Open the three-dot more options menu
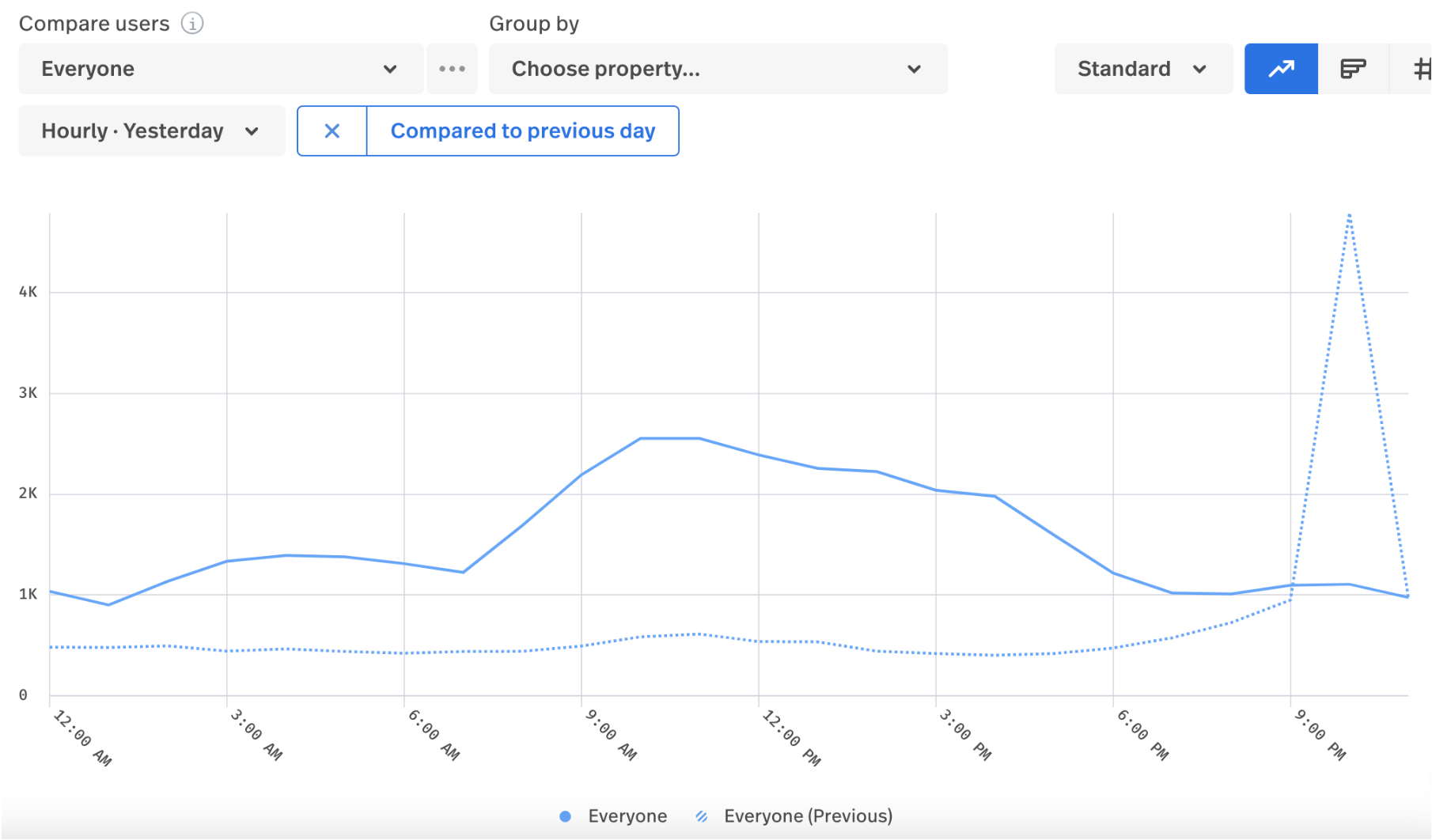1432x840 pixels. click(452, 69)
